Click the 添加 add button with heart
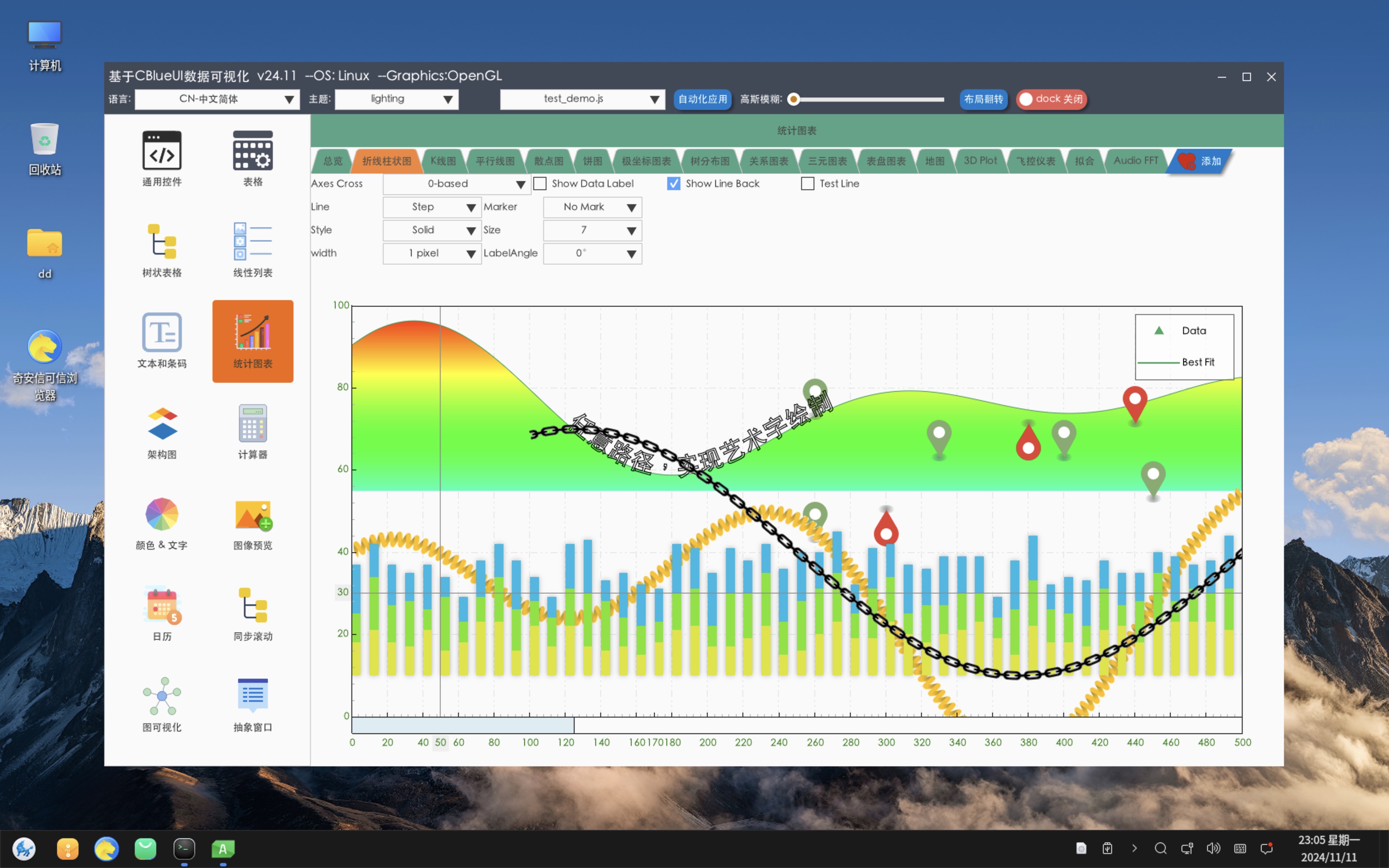Screen dimensions: 1389x868 [1200, 161]
